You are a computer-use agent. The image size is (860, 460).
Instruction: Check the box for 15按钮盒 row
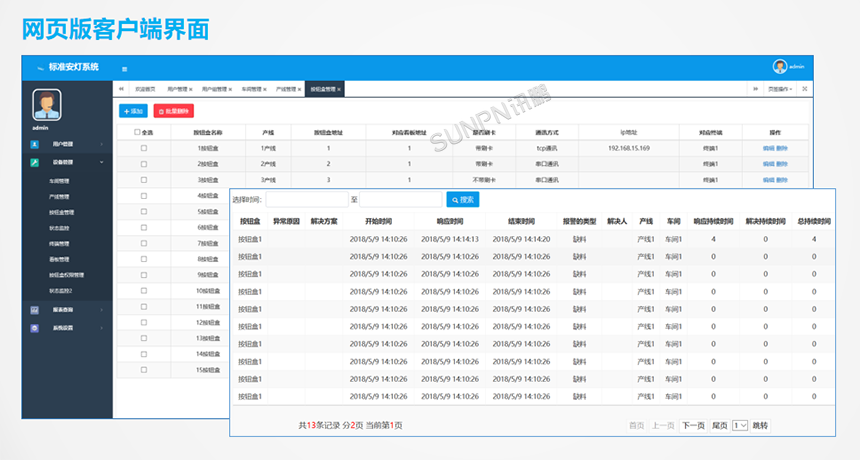click(144, 370)
